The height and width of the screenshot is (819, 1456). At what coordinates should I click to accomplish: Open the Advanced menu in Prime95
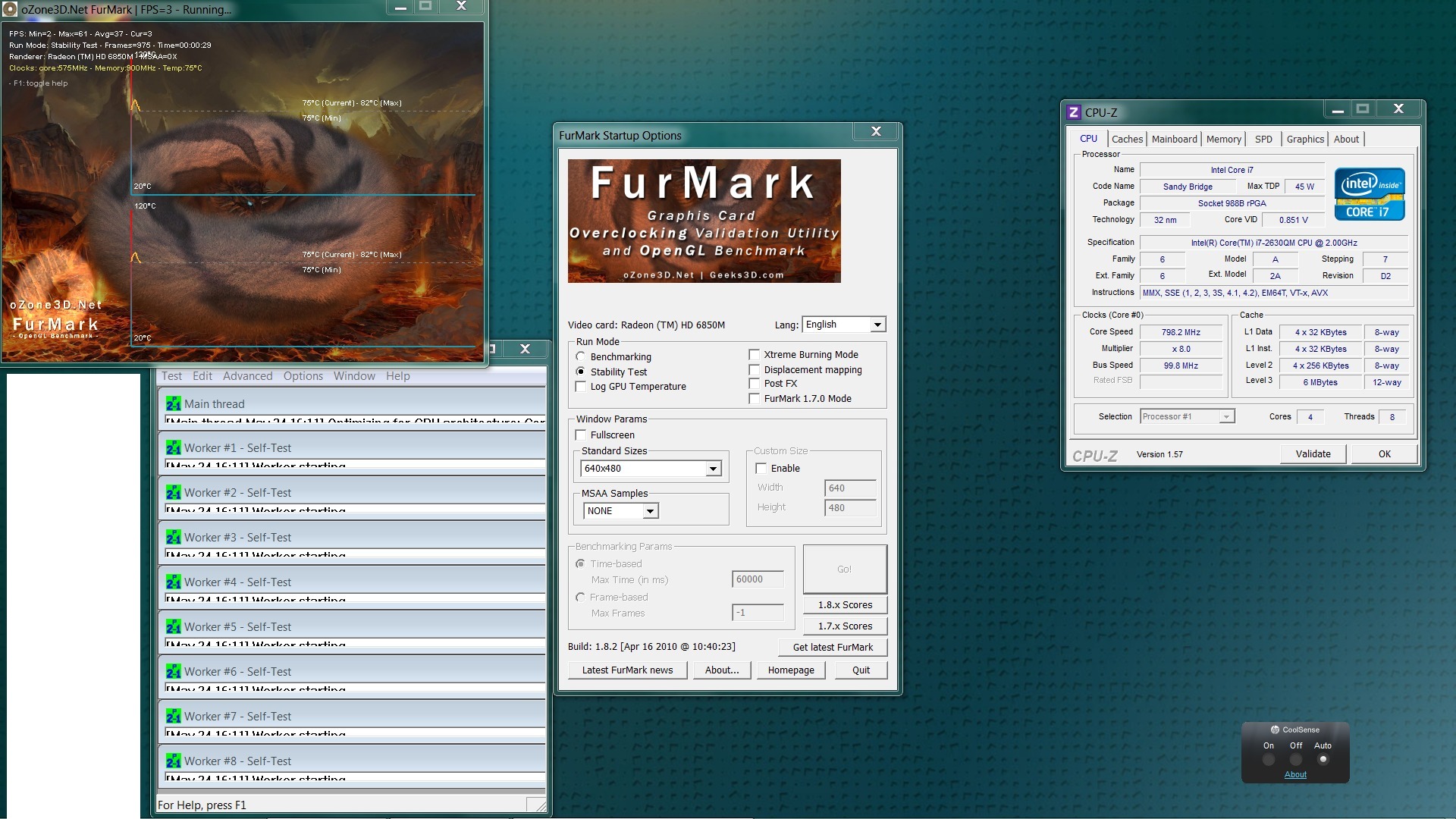coord(247,376)
